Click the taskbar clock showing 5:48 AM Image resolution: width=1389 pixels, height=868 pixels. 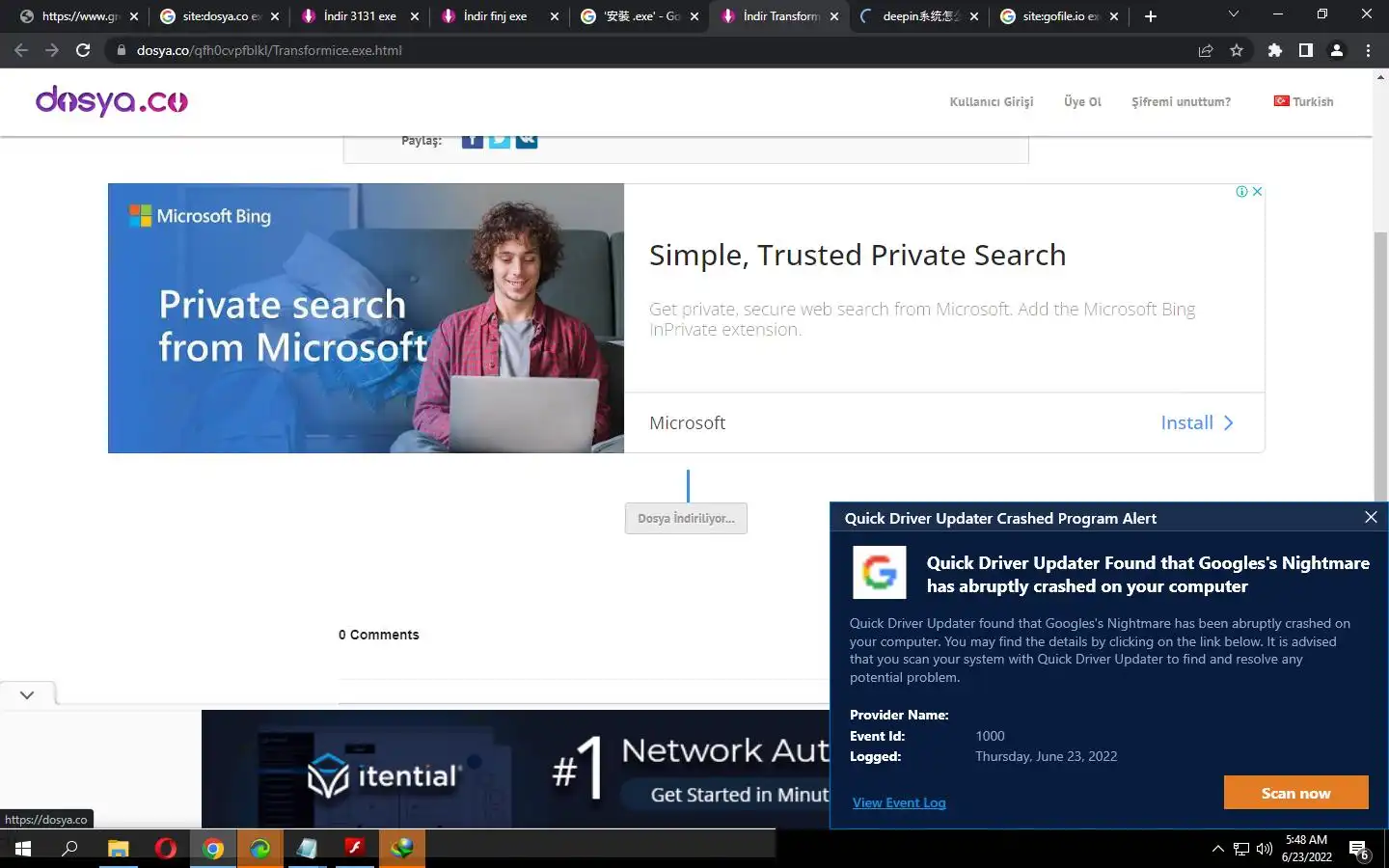1306,849
